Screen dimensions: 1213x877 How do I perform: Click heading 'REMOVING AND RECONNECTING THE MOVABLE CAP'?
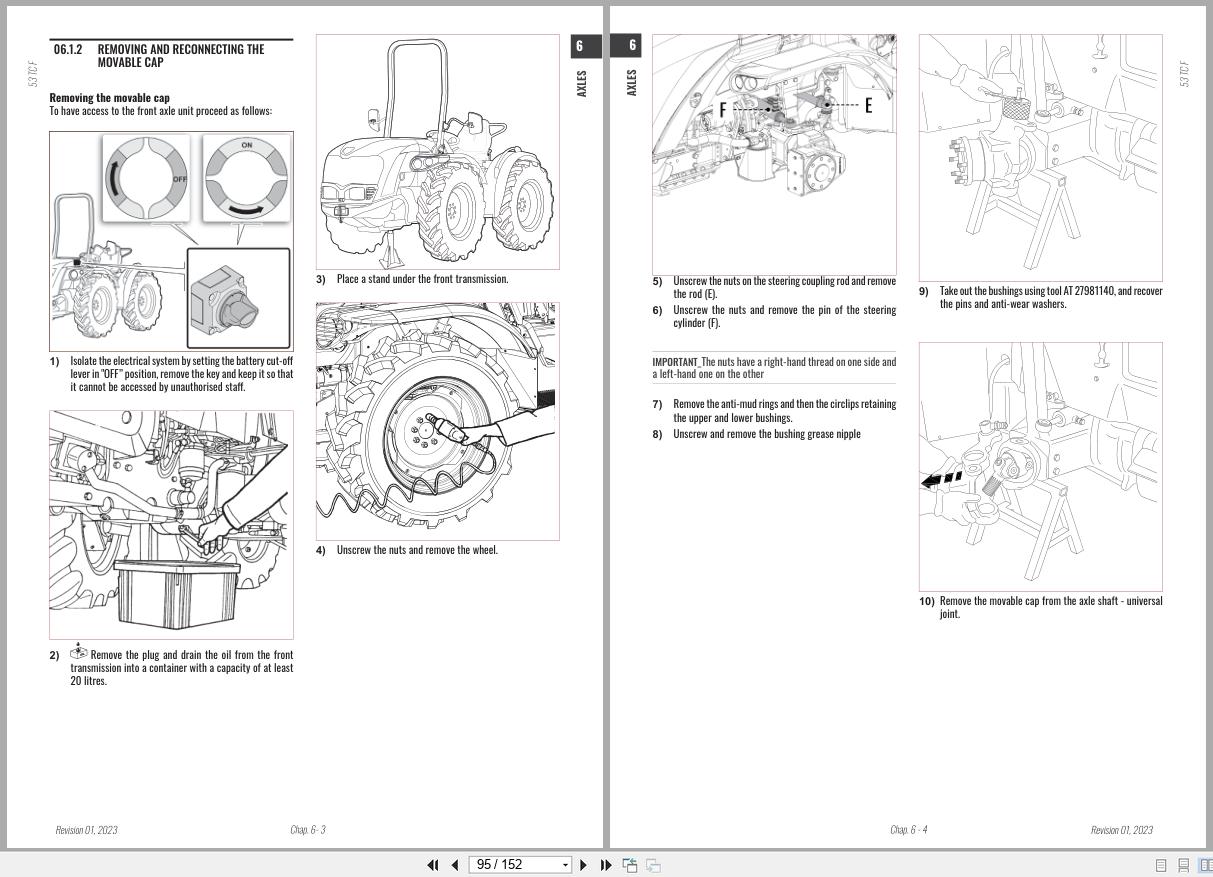[181, 55]
